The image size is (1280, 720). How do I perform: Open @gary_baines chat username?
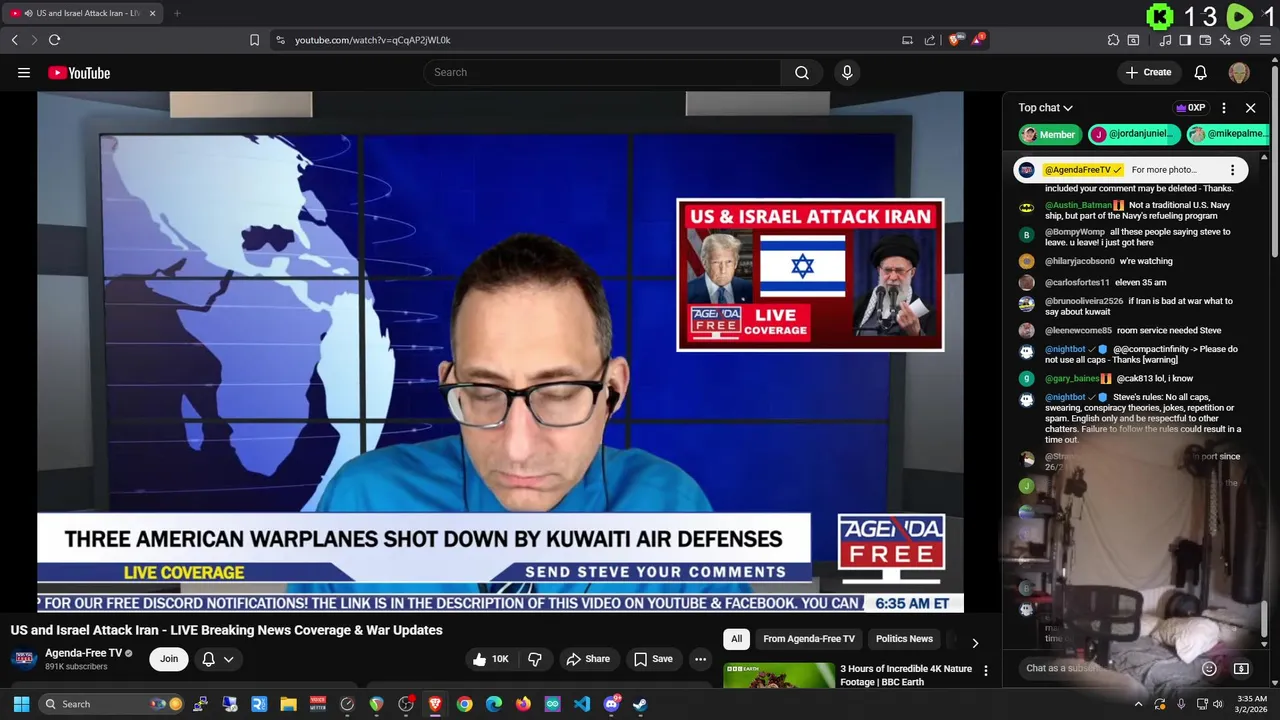pyautogui.click(x=1072, y=379)
